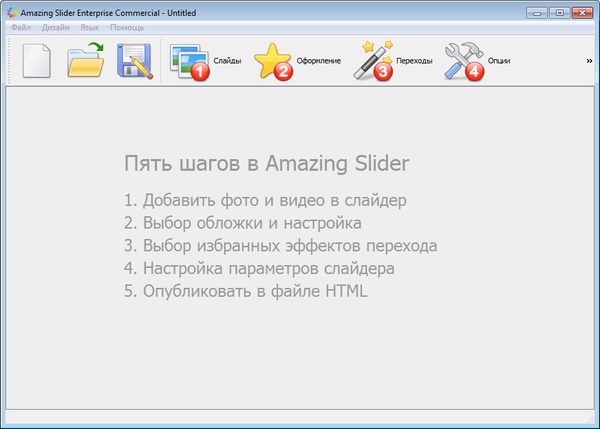Open the Дизайн menu
Image resolution: width=600 pixels, height=429 pixels.
click(55, 28)
